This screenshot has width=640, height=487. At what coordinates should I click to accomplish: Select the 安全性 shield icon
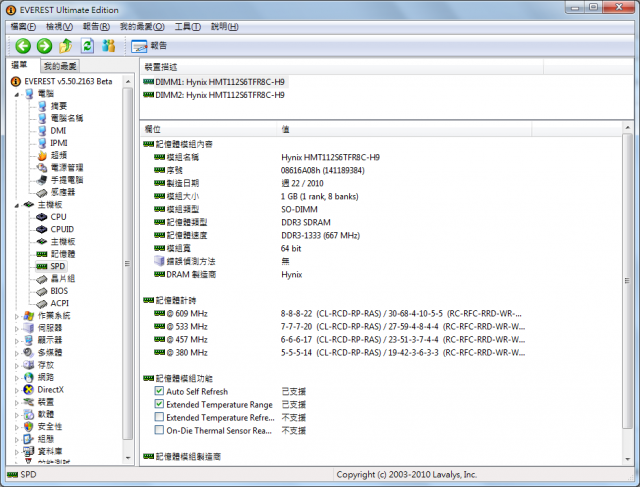click(x=29, y=427)
